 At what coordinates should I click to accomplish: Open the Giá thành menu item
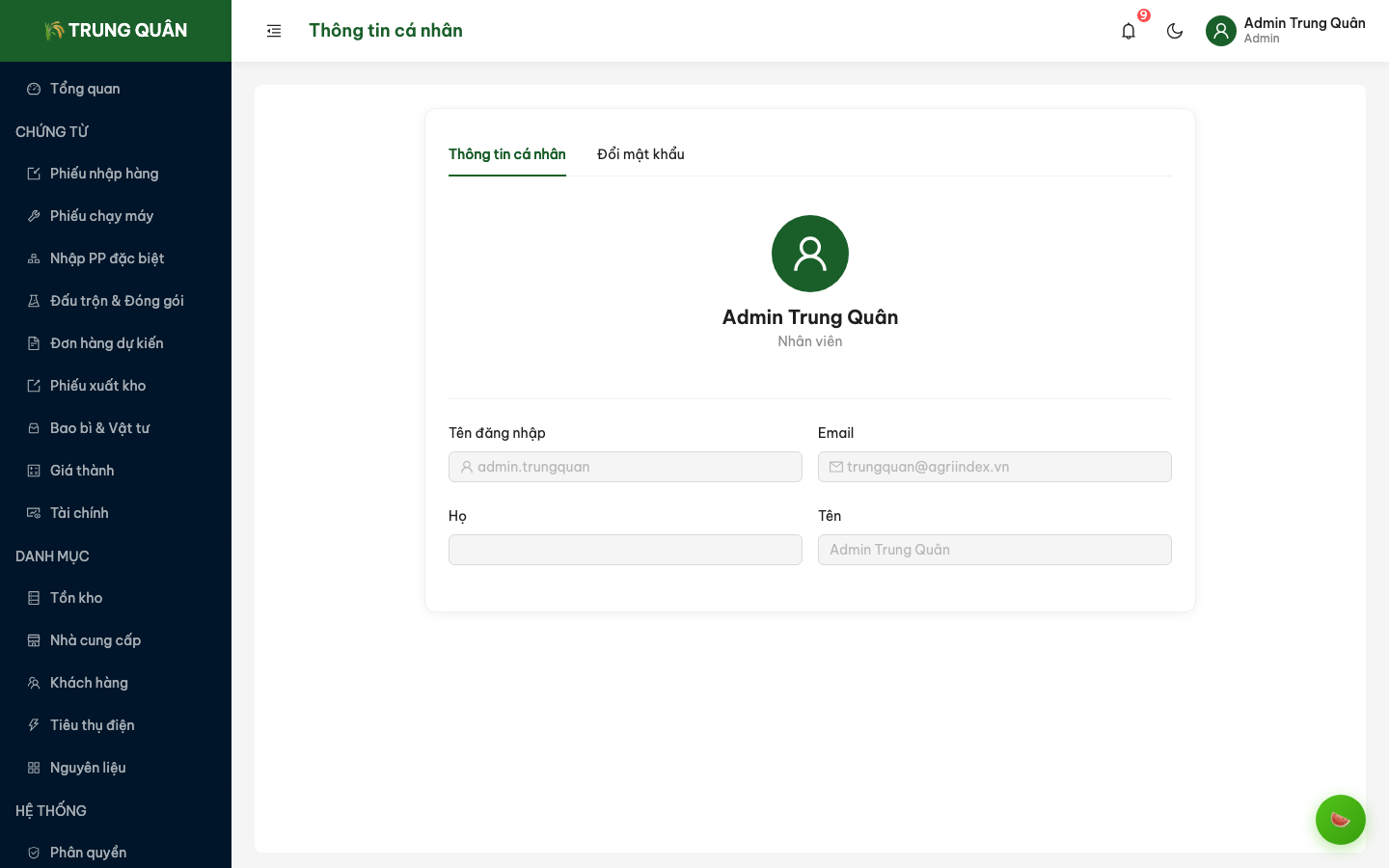click(82, 471)
